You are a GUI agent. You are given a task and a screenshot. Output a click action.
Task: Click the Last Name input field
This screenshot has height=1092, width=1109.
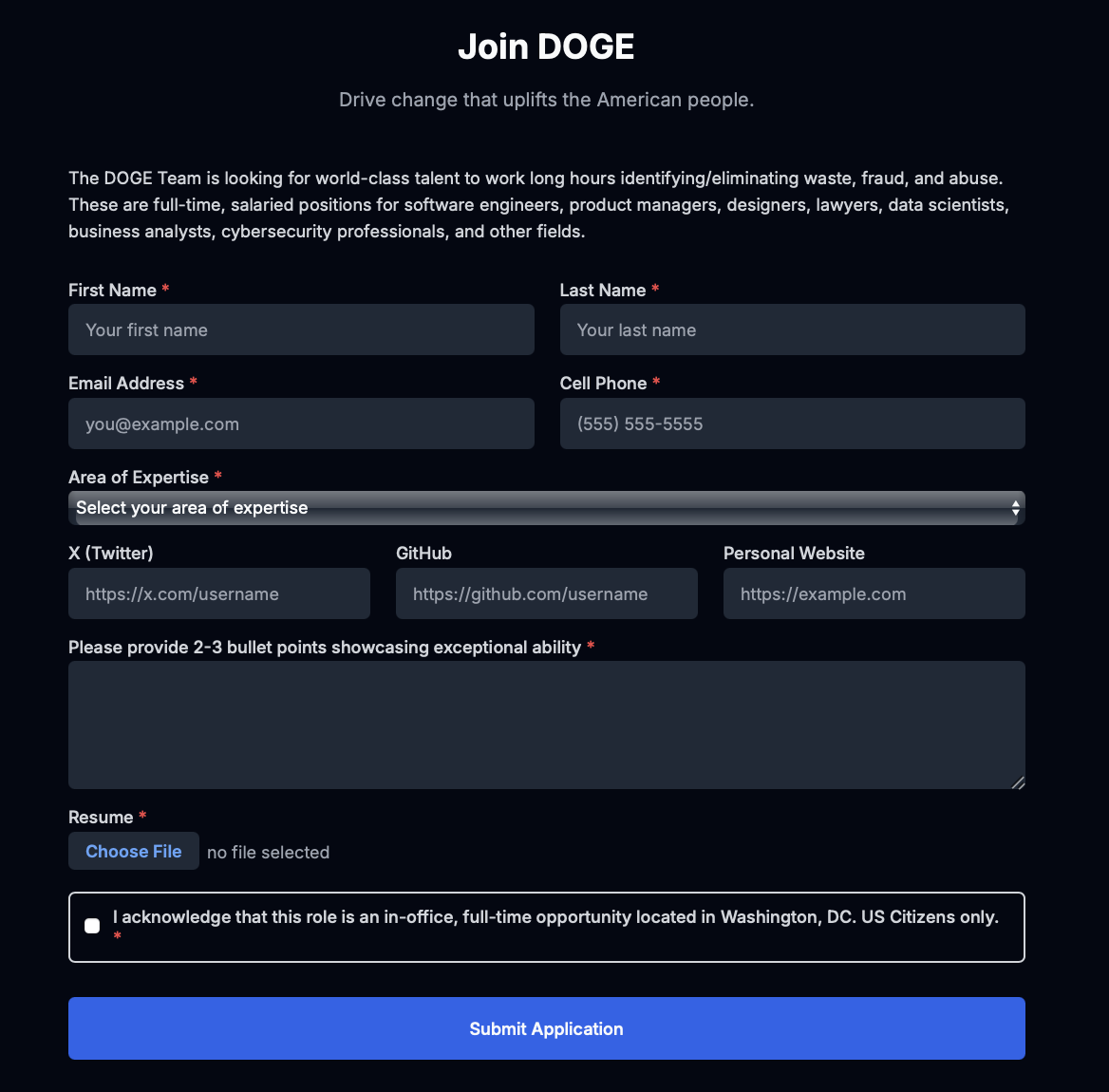[x=792, y=329]
